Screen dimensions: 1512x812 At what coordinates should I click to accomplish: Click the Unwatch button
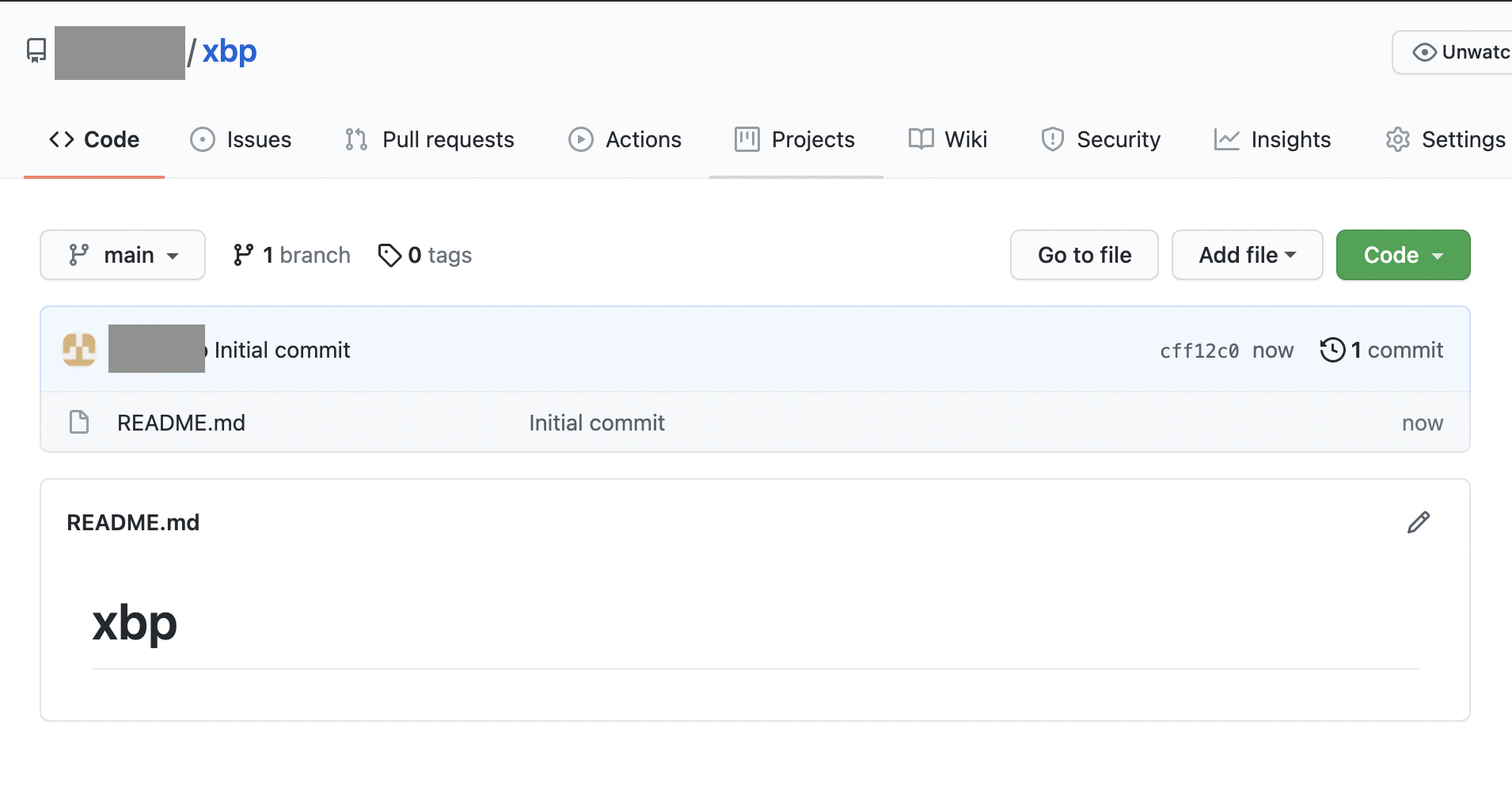1453,52
